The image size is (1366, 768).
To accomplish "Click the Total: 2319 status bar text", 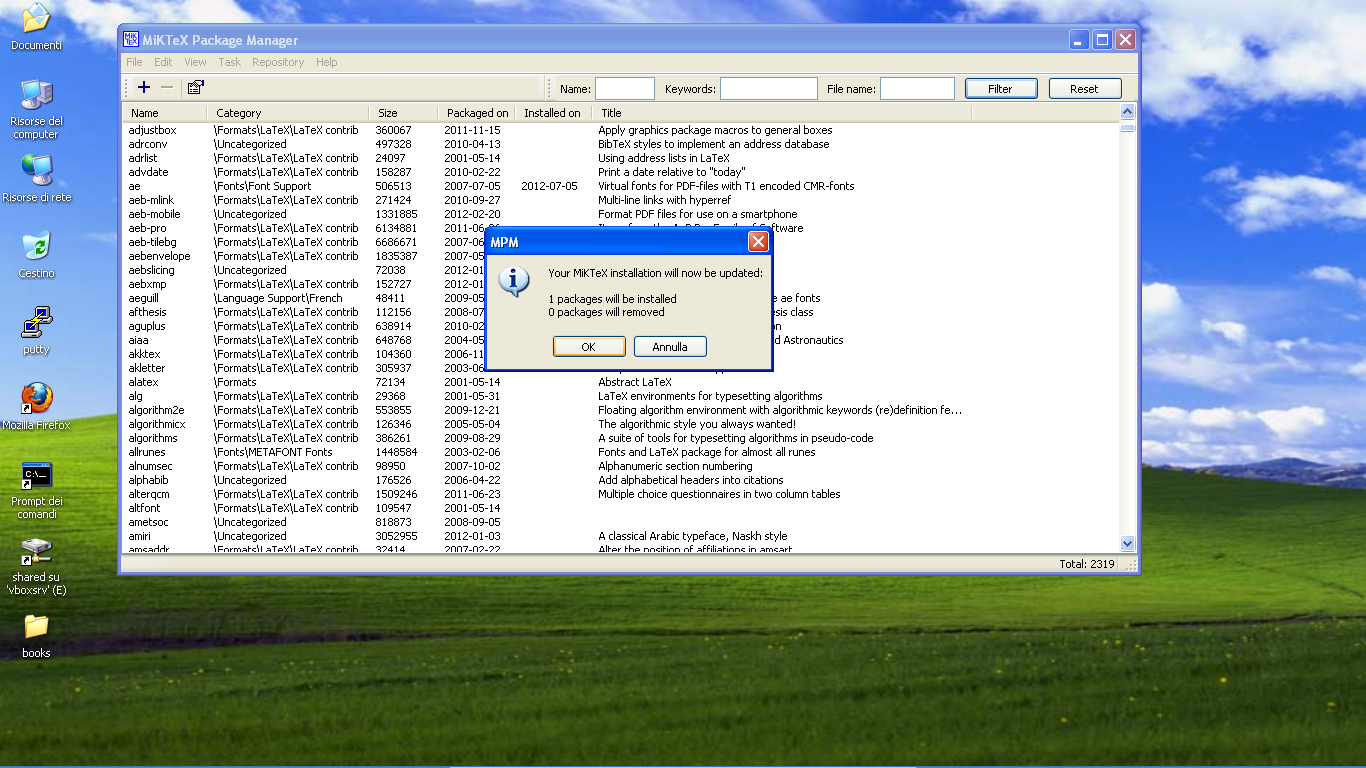I will click(x=1087, y=564).
